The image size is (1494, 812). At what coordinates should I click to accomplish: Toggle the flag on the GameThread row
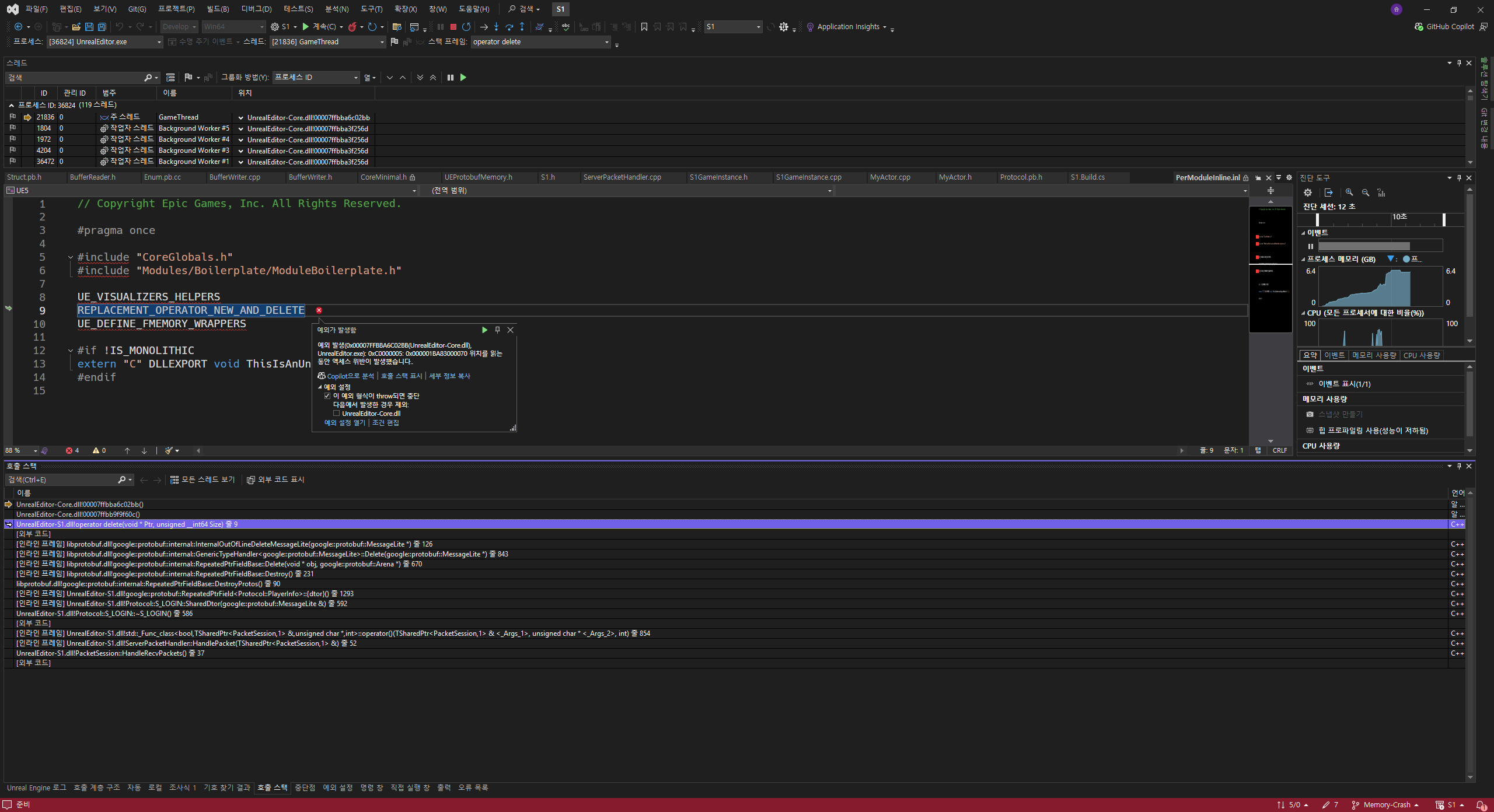pyautogui.click(x=13, y=117)
